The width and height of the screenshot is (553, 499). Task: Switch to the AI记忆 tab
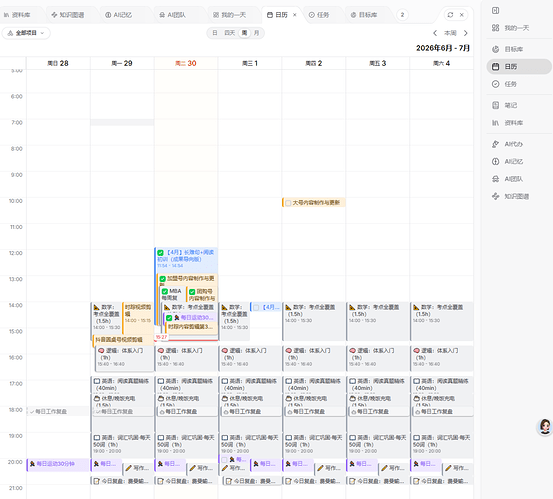[118, 15]
